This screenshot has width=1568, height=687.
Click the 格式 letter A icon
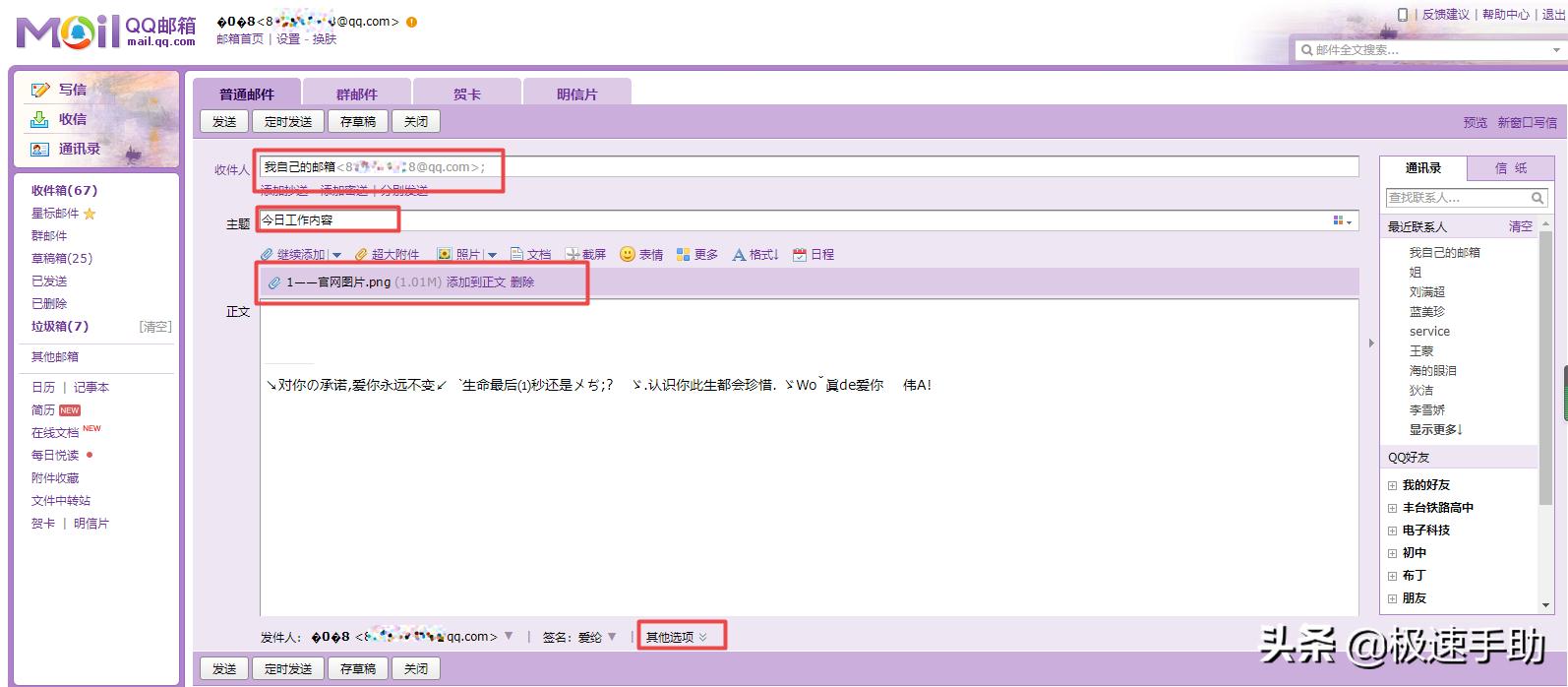[739, 254]
